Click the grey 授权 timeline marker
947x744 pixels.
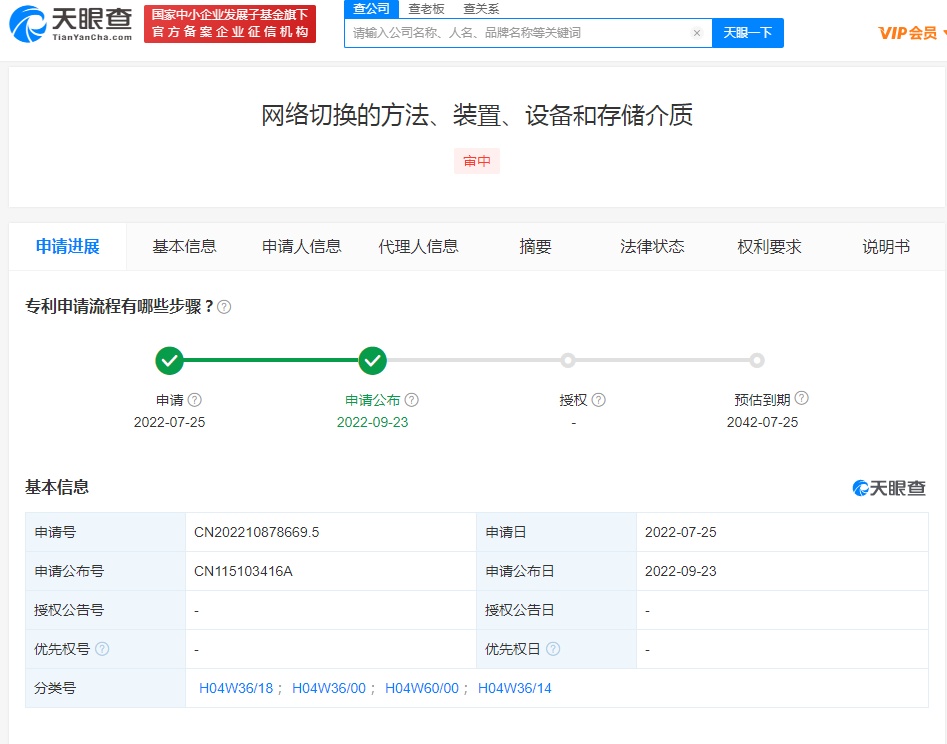[568, 361]
